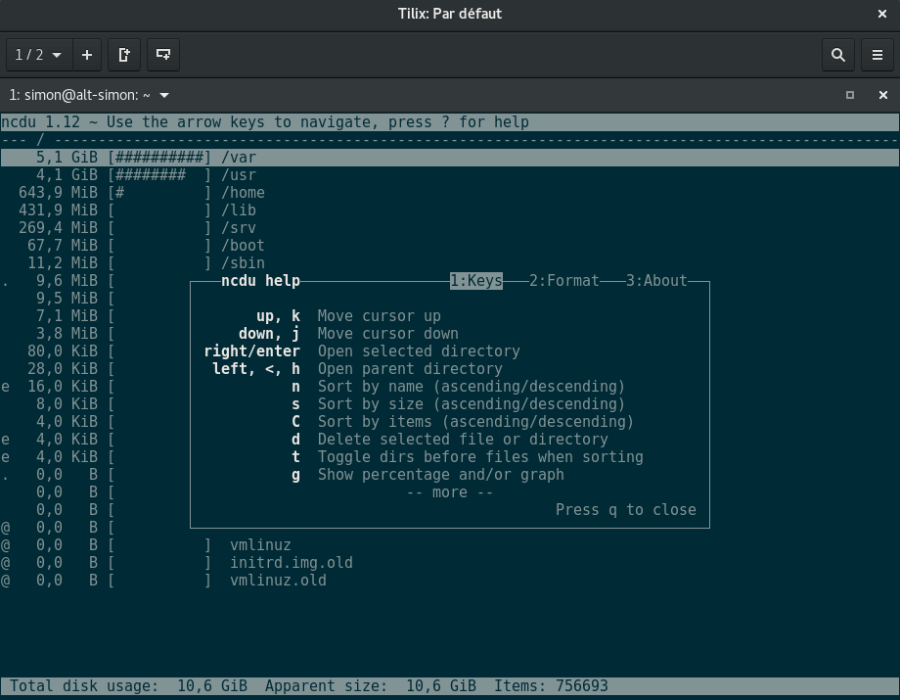
Task: Click the vmlinuz.old entry
Action: pos(278,580)
